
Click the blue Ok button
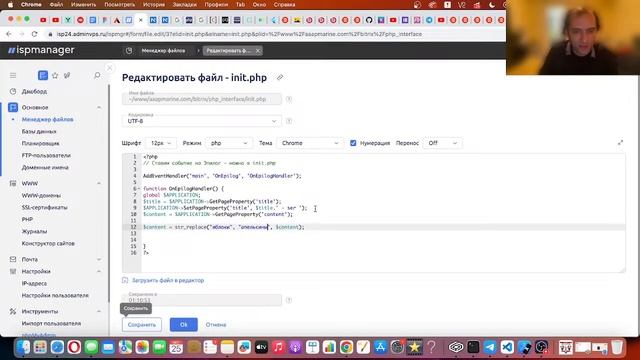[x=184, y=324]
